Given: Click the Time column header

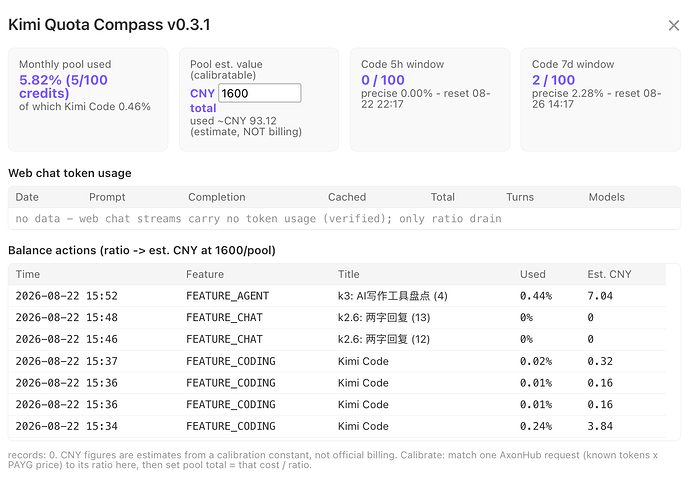Looking at the screenshot, I should coord(28,274).
